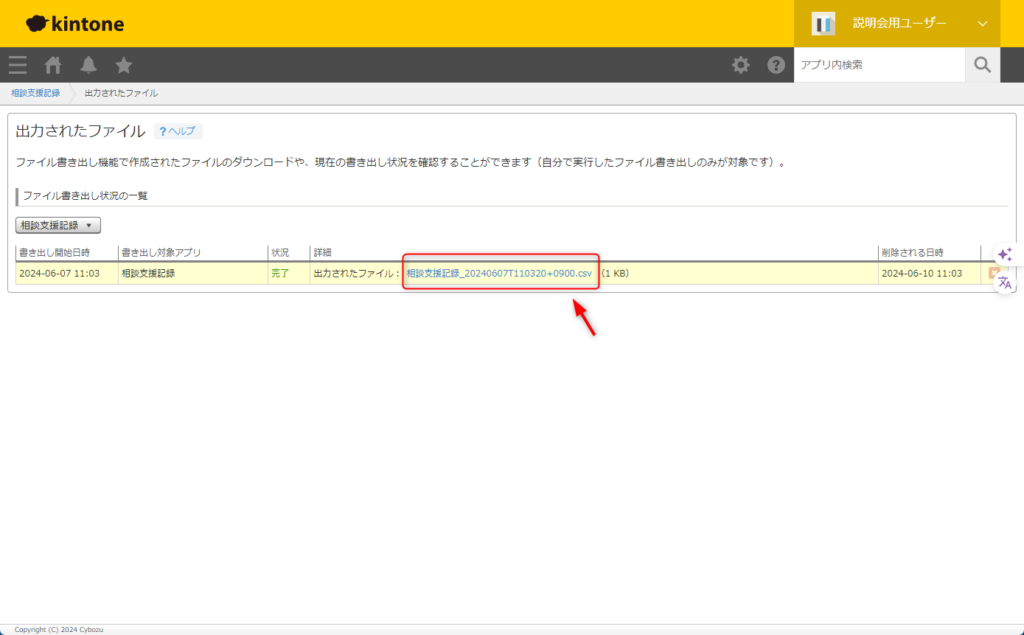The height and width of the screenshot is (635, 1024).
Task: Click the kintone logo
Action: tap(75, 23)
